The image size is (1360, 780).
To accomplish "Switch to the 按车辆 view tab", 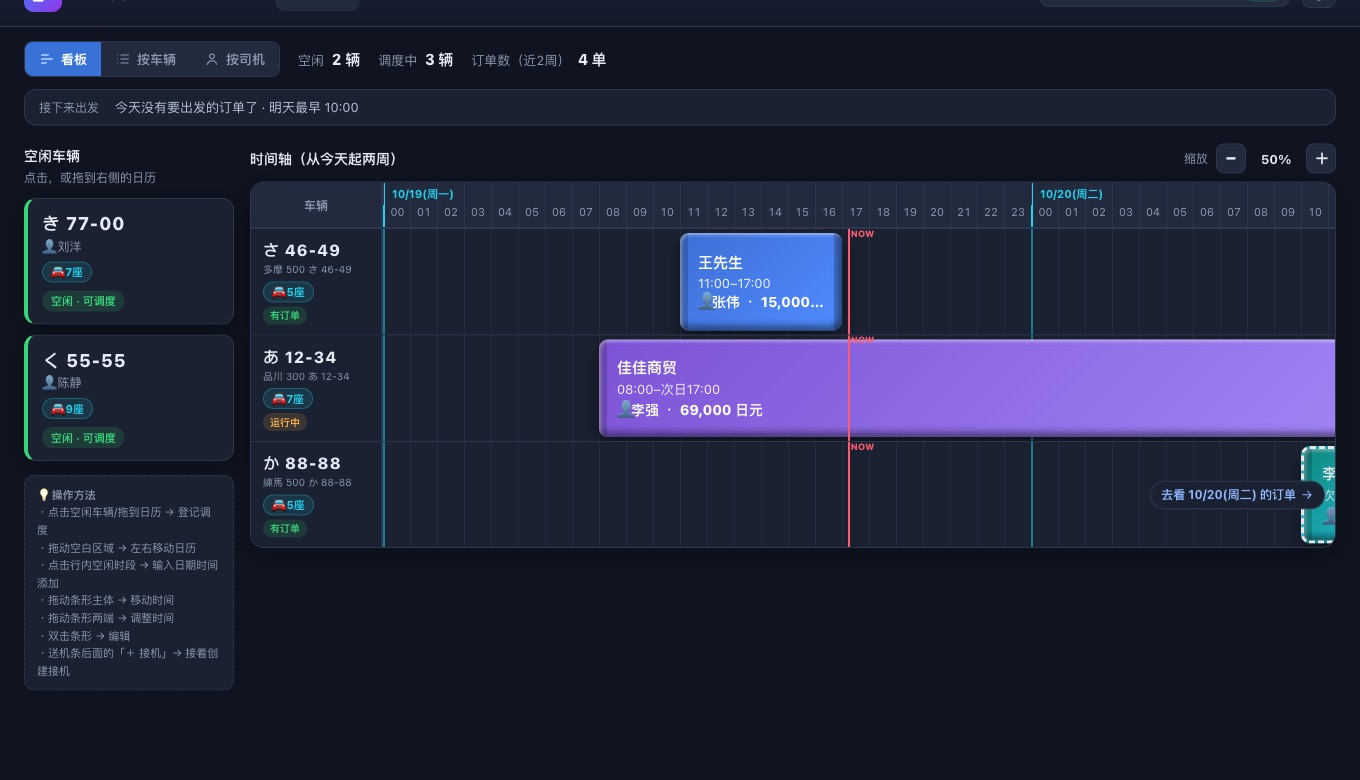I will (x=146, y=59).
